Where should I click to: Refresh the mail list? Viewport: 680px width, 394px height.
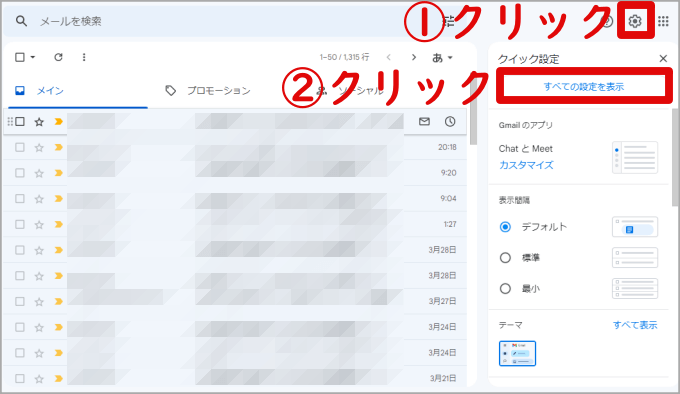(x=58, y=57)
